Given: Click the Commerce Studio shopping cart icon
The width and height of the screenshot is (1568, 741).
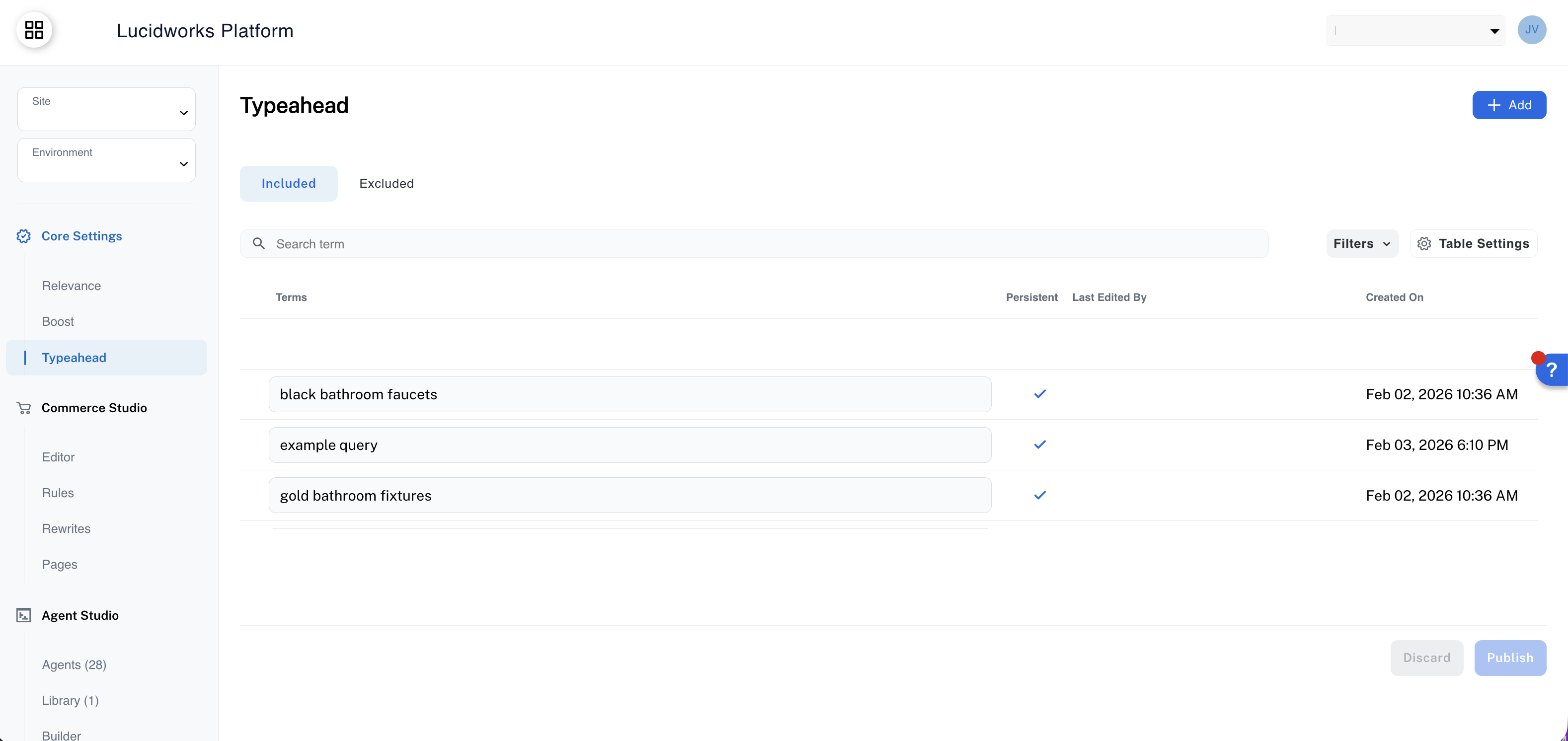Looking at the screenshot, I should pos(24,408).
